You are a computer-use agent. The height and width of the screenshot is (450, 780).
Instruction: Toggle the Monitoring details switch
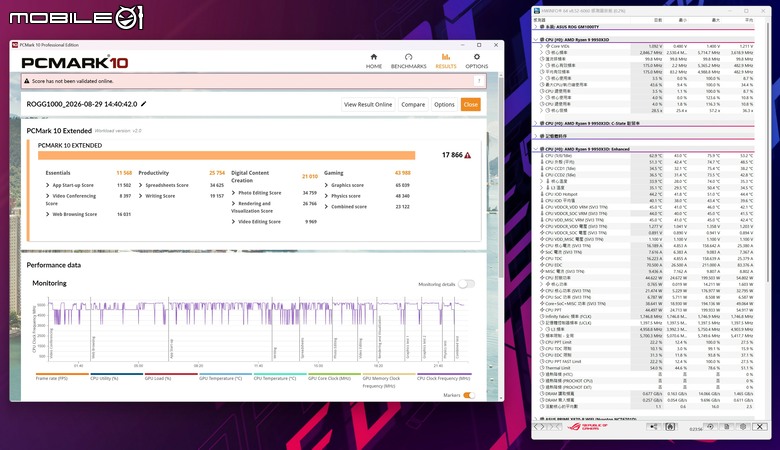(466, 284)
